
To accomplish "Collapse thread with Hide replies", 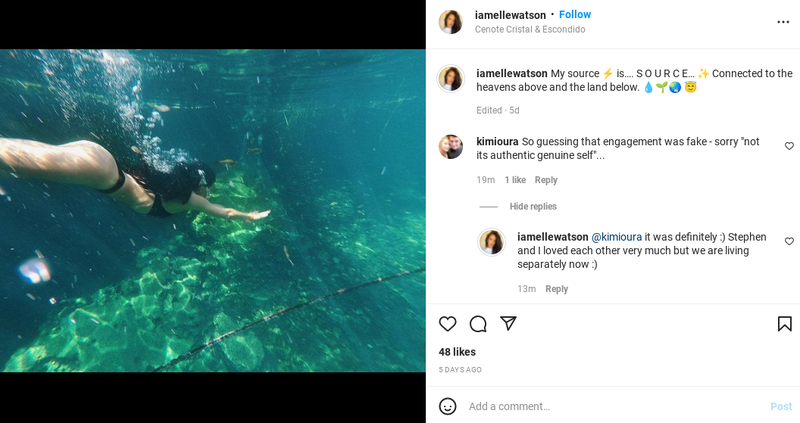I will 533,206.
